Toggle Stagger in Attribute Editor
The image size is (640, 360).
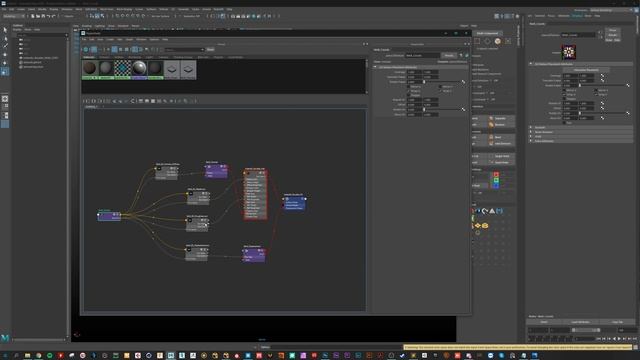click(x=564, y=98)
